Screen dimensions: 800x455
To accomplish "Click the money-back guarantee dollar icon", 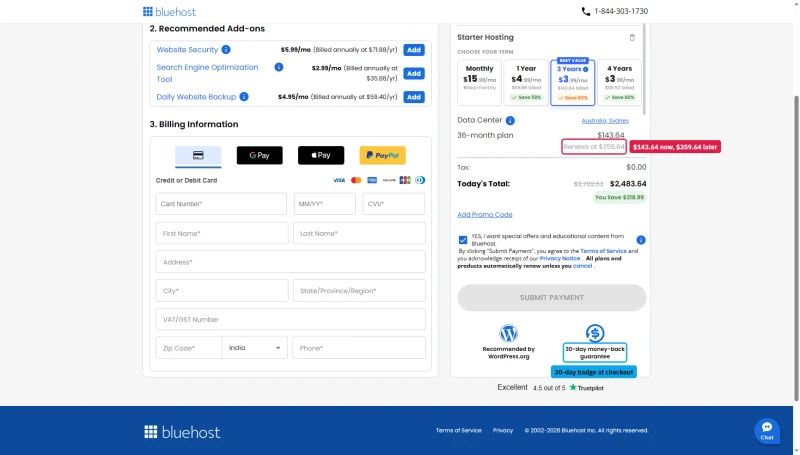I will [594, 333].
